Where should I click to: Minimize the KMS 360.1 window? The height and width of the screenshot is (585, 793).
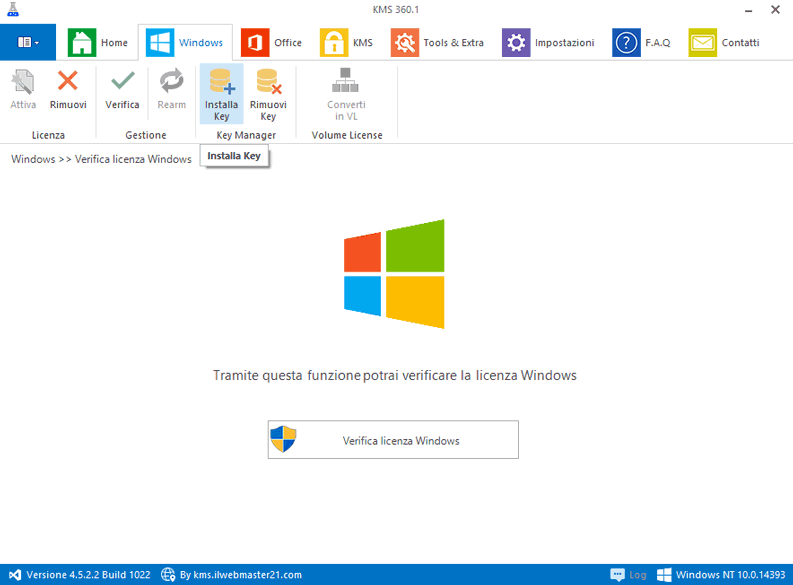point(748,10)
